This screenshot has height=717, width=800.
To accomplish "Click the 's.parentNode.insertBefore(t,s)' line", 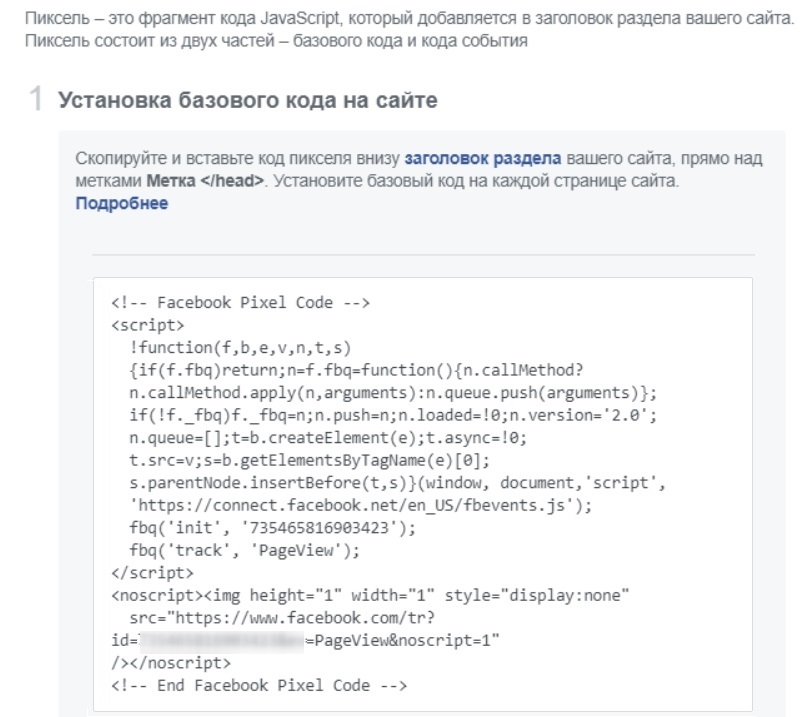I will (397, 483).
